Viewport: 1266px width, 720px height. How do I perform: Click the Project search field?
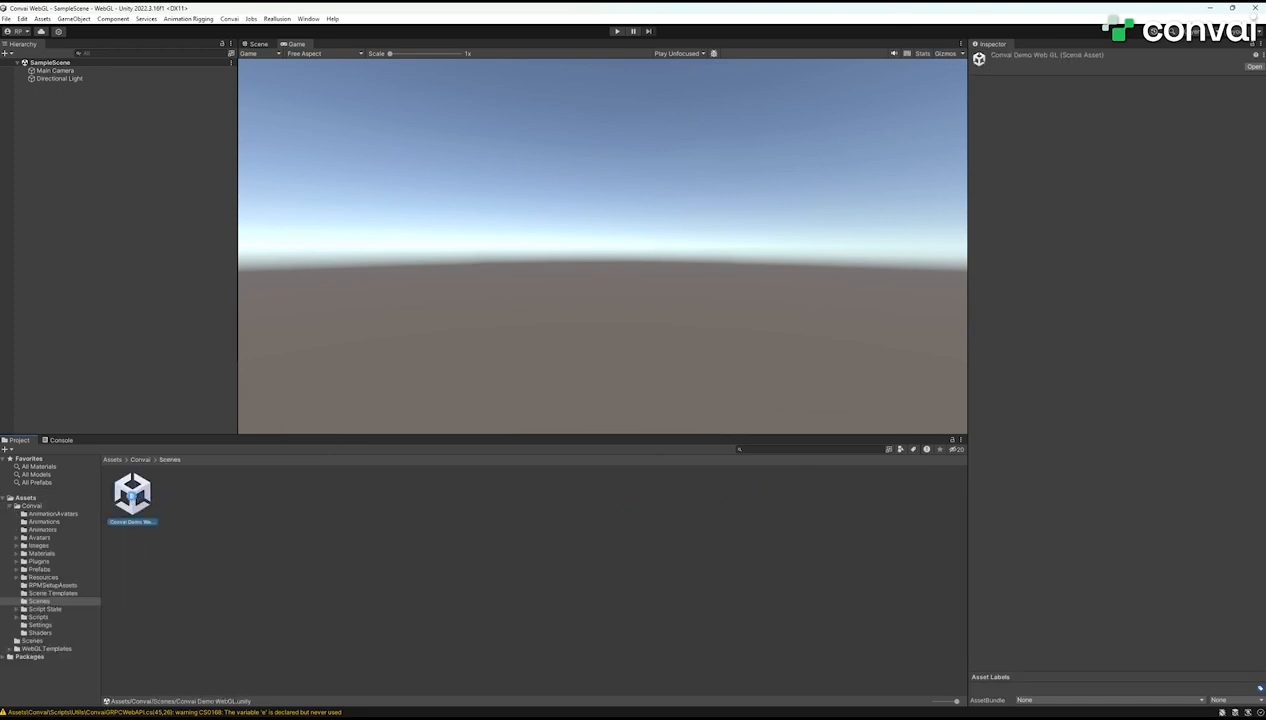click(810, 450)
